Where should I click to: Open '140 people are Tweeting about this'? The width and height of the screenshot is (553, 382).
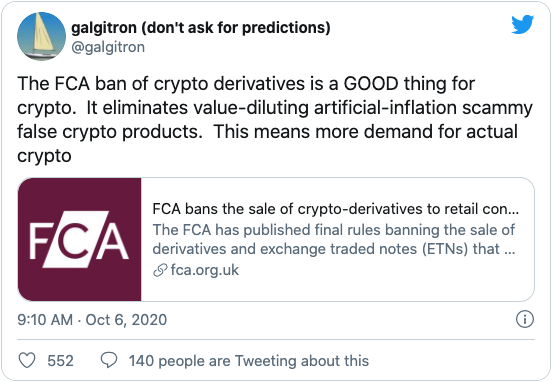click(x=249, y=361)
